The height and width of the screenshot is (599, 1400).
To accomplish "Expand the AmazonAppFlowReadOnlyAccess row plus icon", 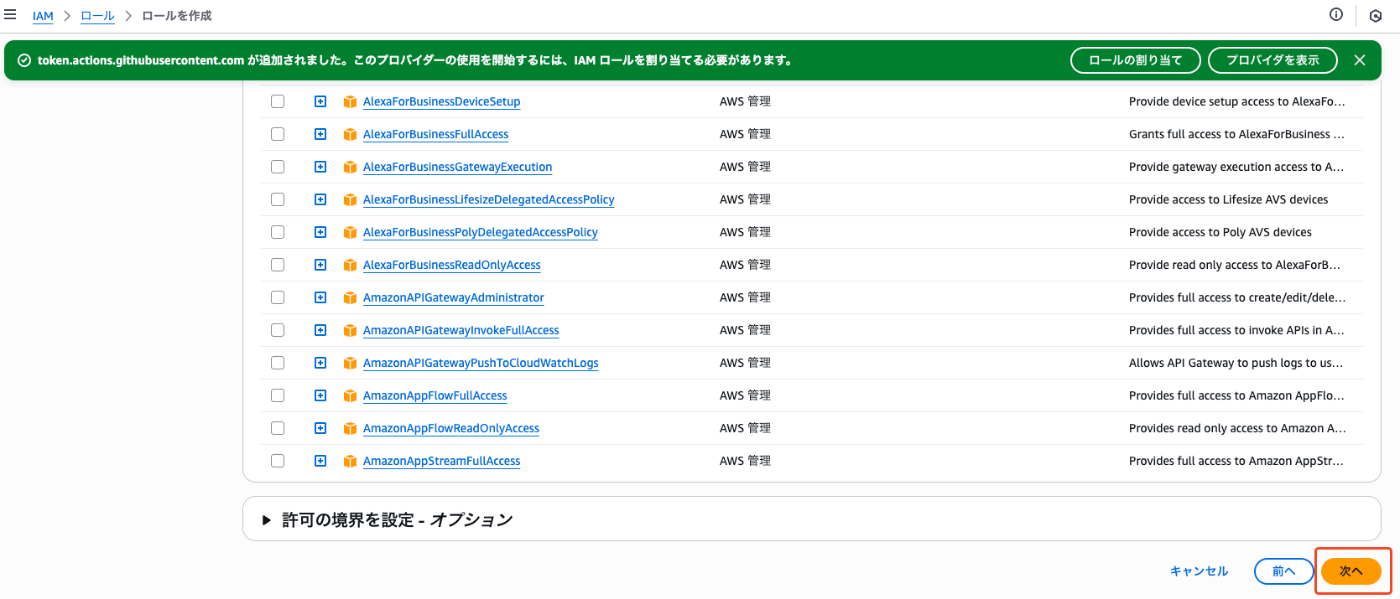I will 320,428.
